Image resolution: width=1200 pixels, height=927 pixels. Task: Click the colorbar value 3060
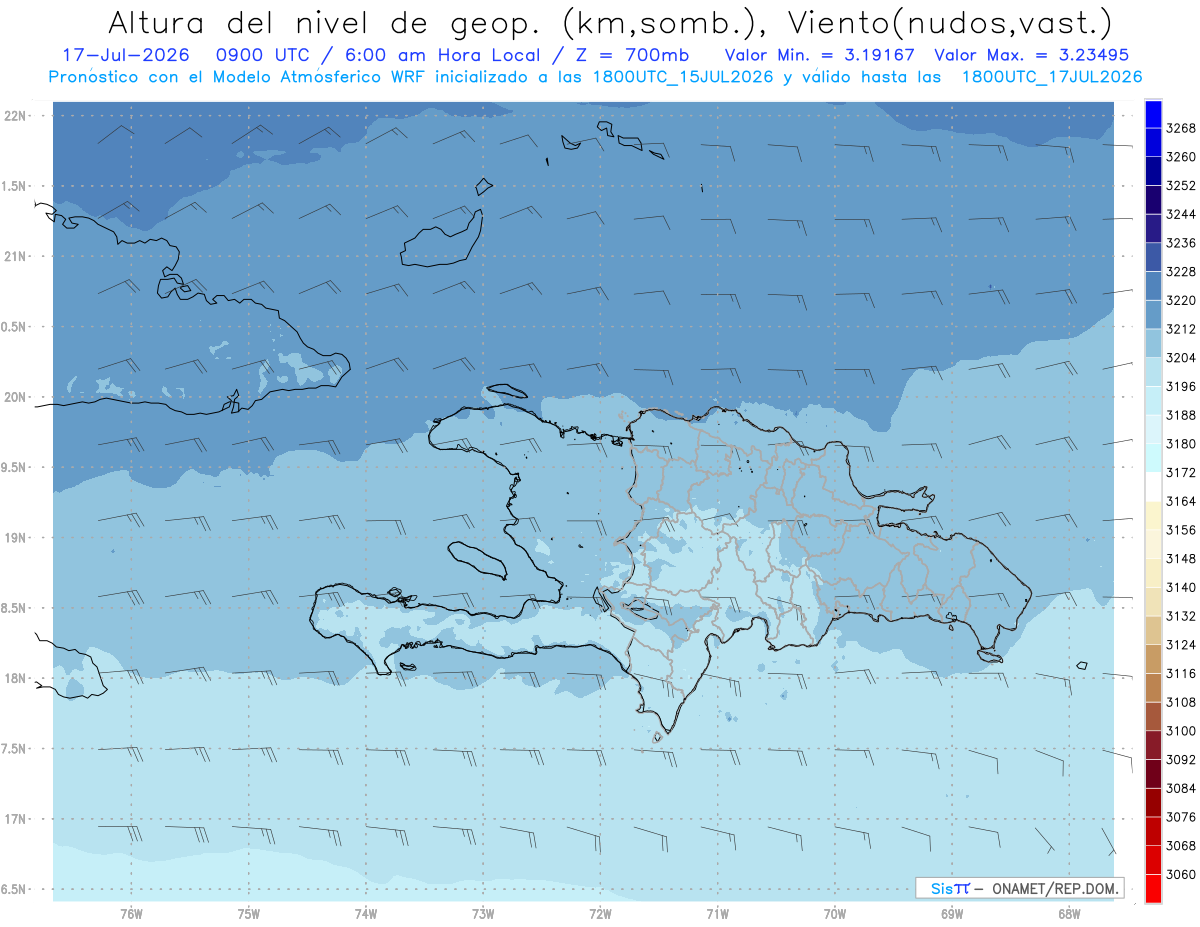[x=1181, y=874]
